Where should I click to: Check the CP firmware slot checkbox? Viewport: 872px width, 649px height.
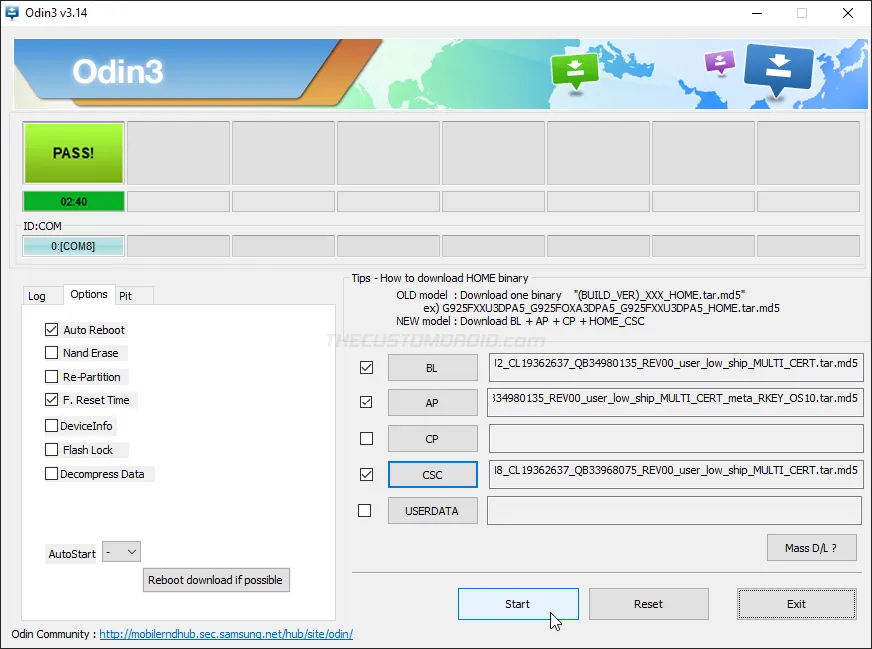point(366,438)
